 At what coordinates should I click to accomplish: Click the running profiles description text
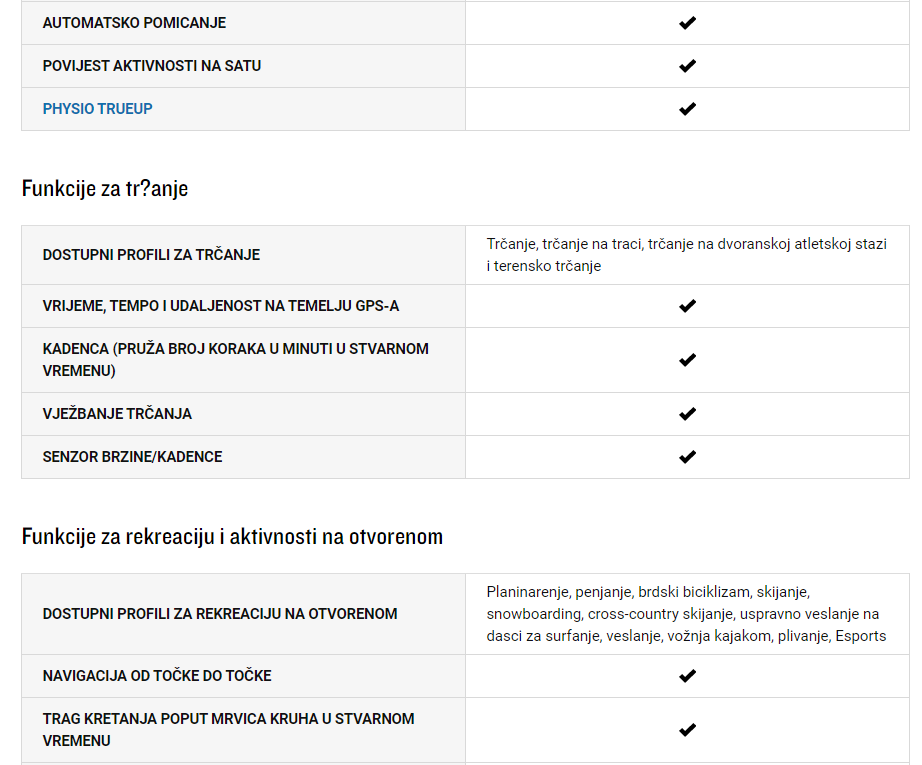pyautogui.click(x=686, y=255)
